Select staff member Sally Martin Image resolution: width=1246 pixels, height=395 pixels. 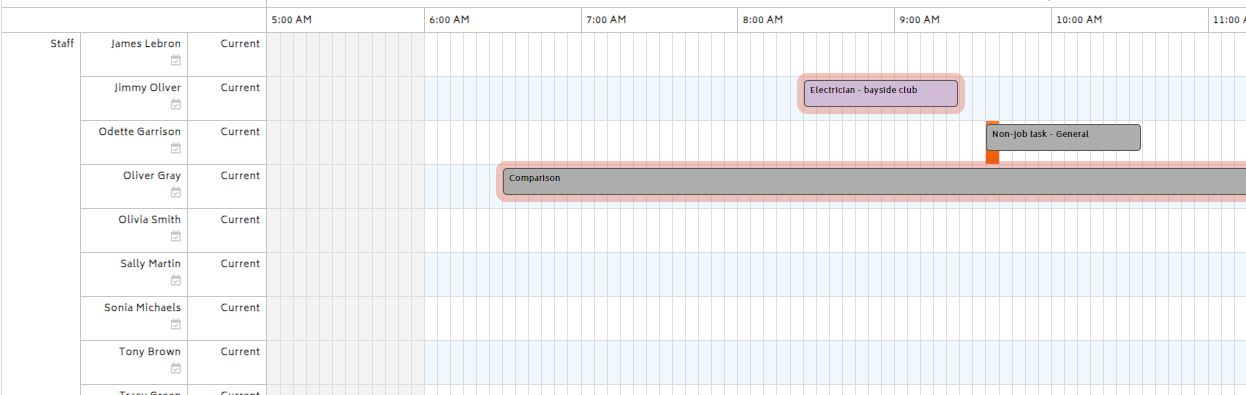coord(151,264)
